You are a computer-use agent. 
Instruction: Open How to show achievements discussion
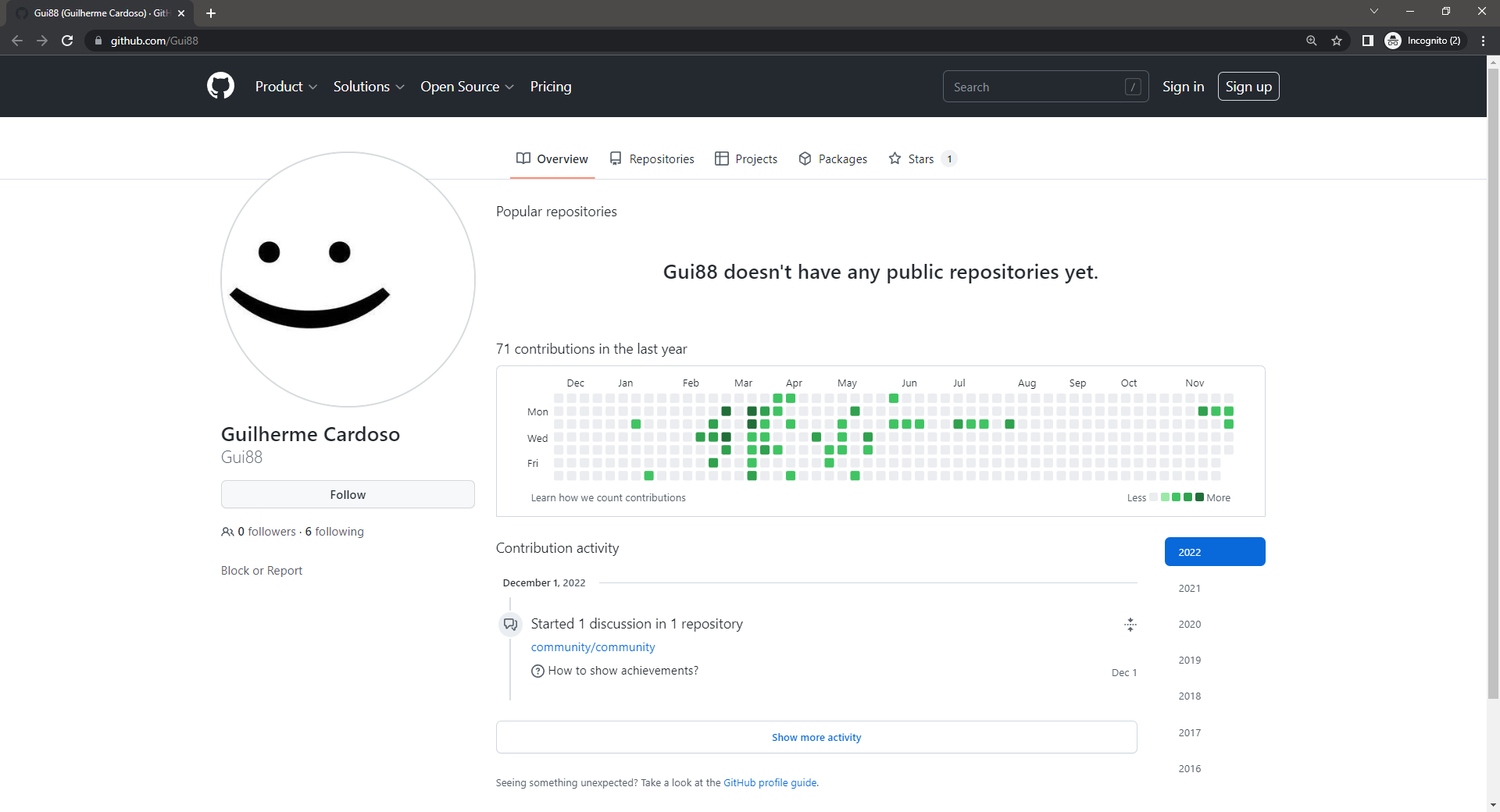(623, 671)
